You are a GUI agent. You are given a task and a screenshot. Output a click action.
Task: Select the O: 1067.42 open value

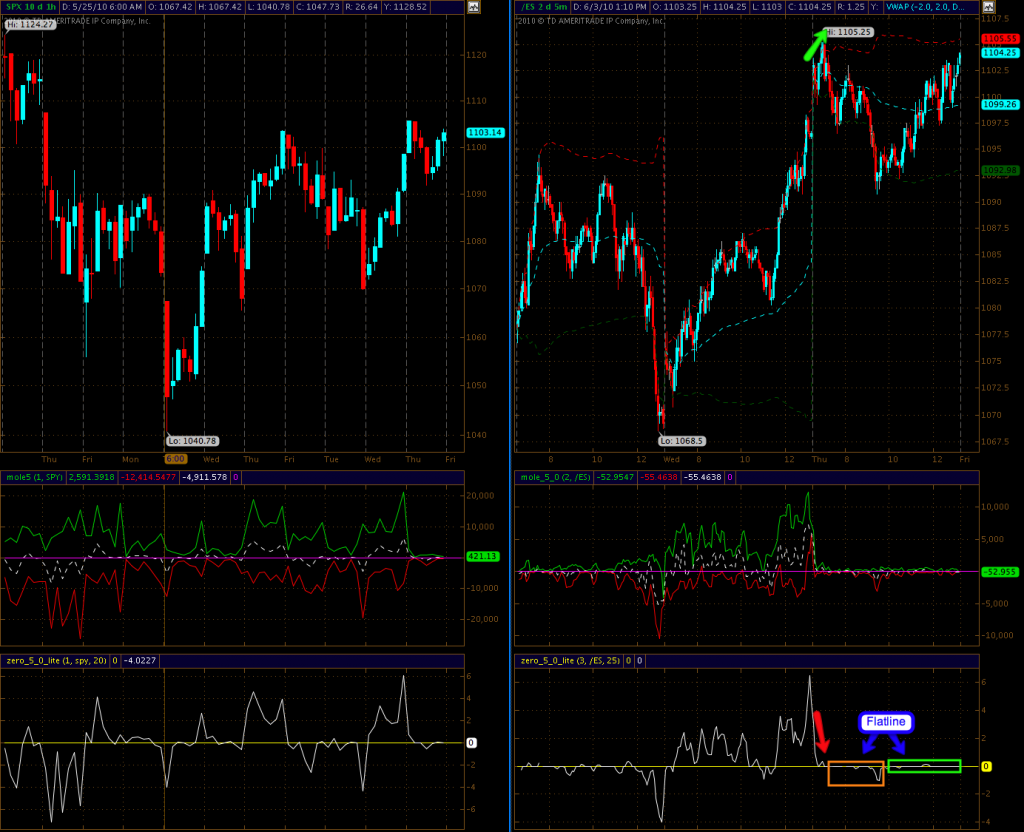(x=170, y=7)
